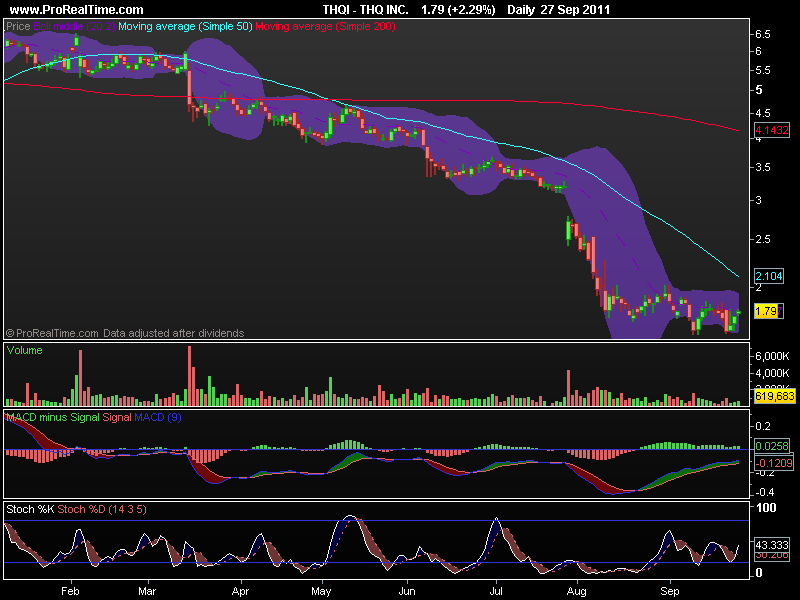Select the Moving average (Simple 50) legend
The height and width of the screenshot is (600, 800).
(x=185, y=26)
